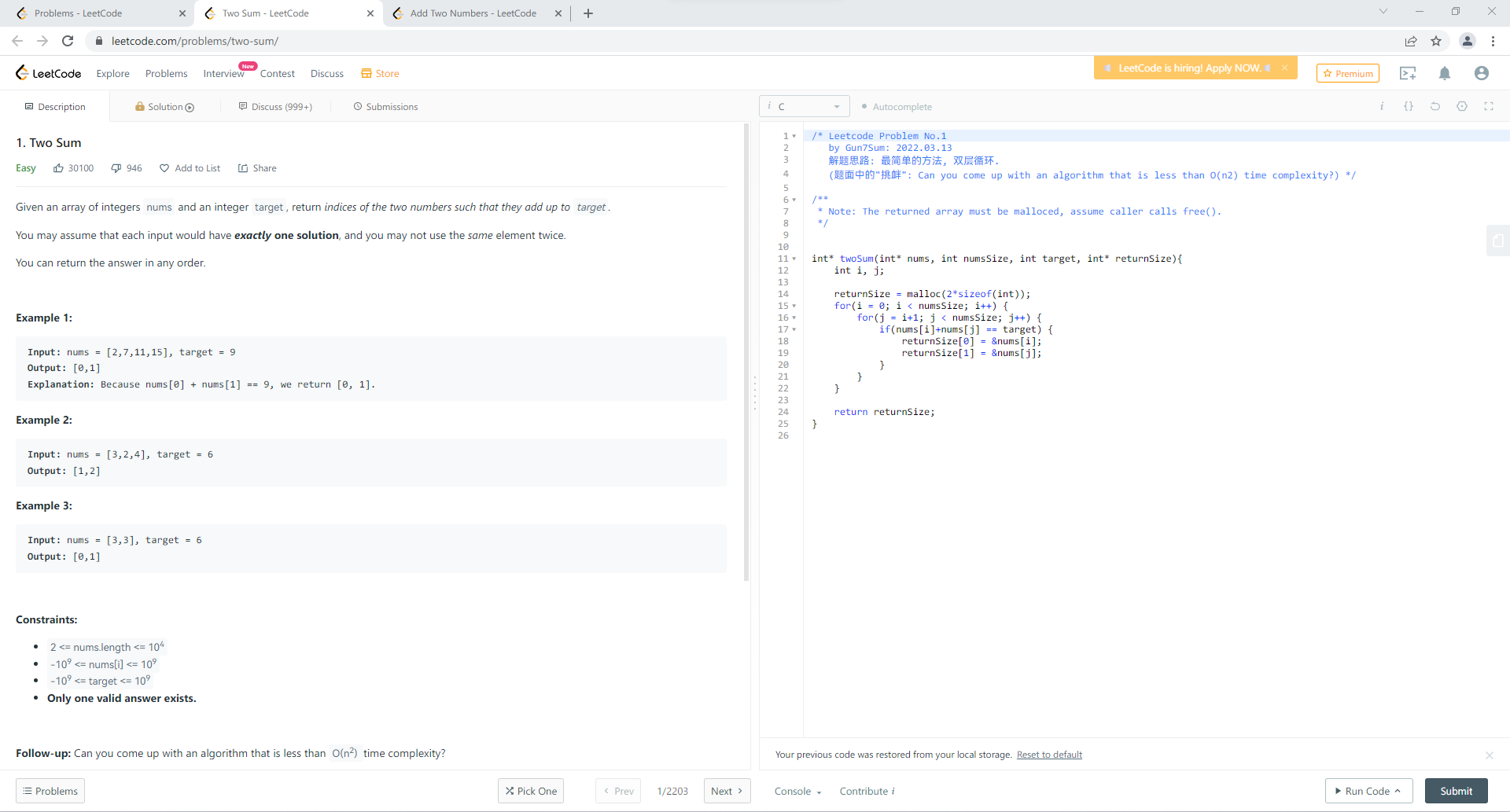This screenshot has height=812, width=1510.
Task: Close the Two Sum browser tab
Action: (370, 13)
